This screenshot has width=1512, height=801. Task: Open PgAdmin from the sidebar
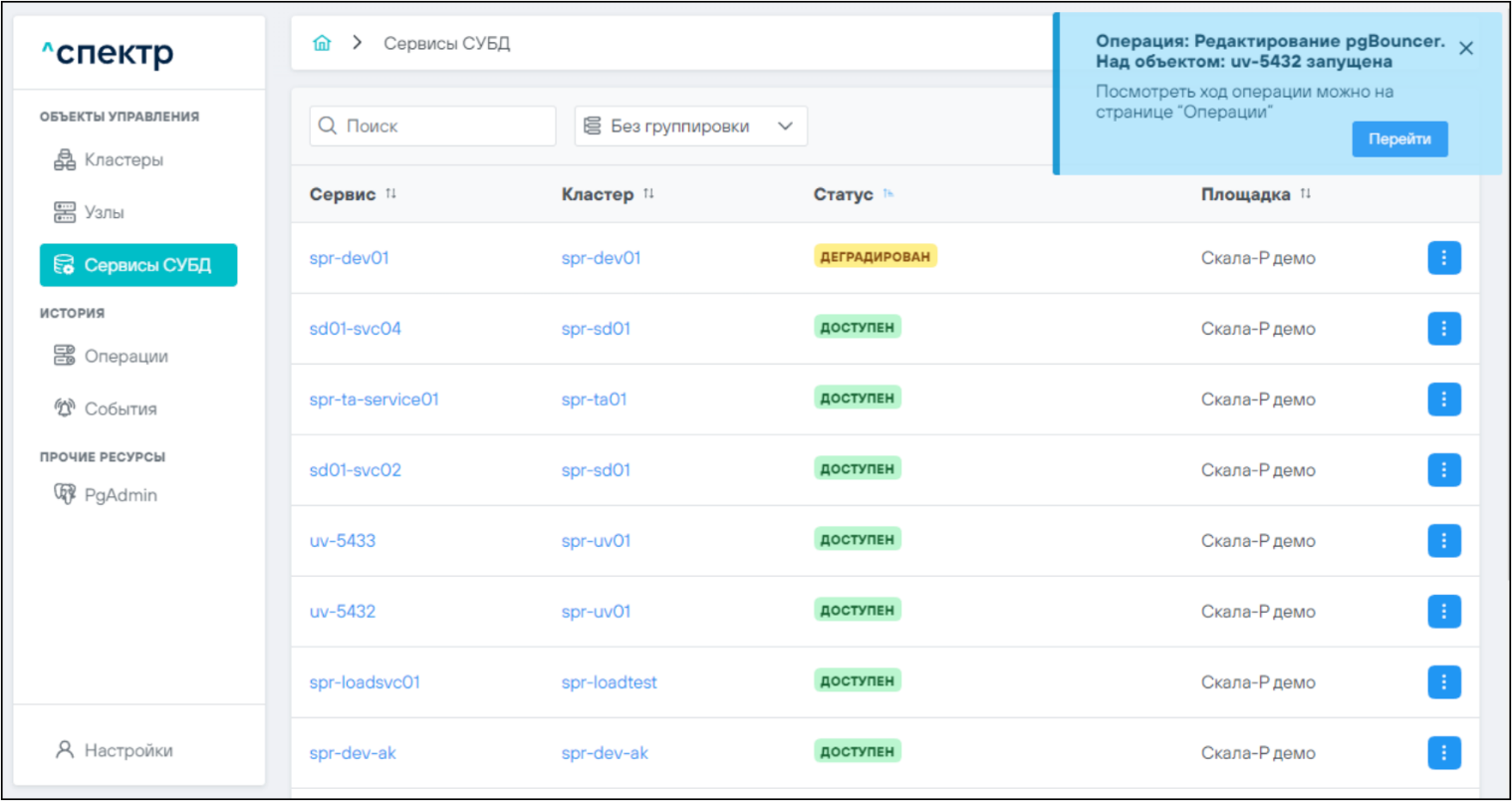click(120, 495)
